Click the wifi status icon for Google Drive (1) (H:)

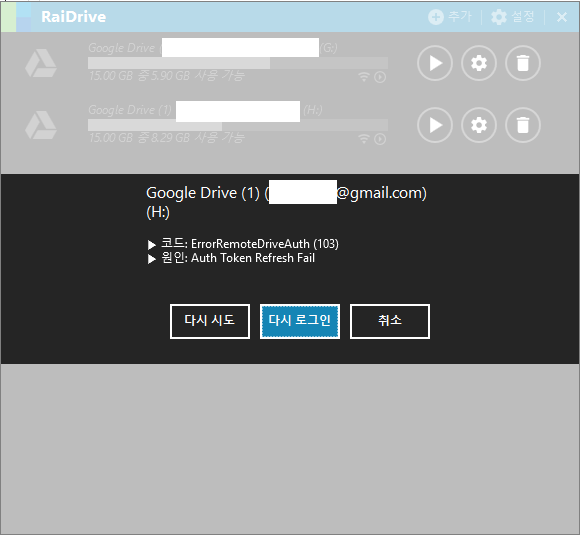[x=364, y=139]
